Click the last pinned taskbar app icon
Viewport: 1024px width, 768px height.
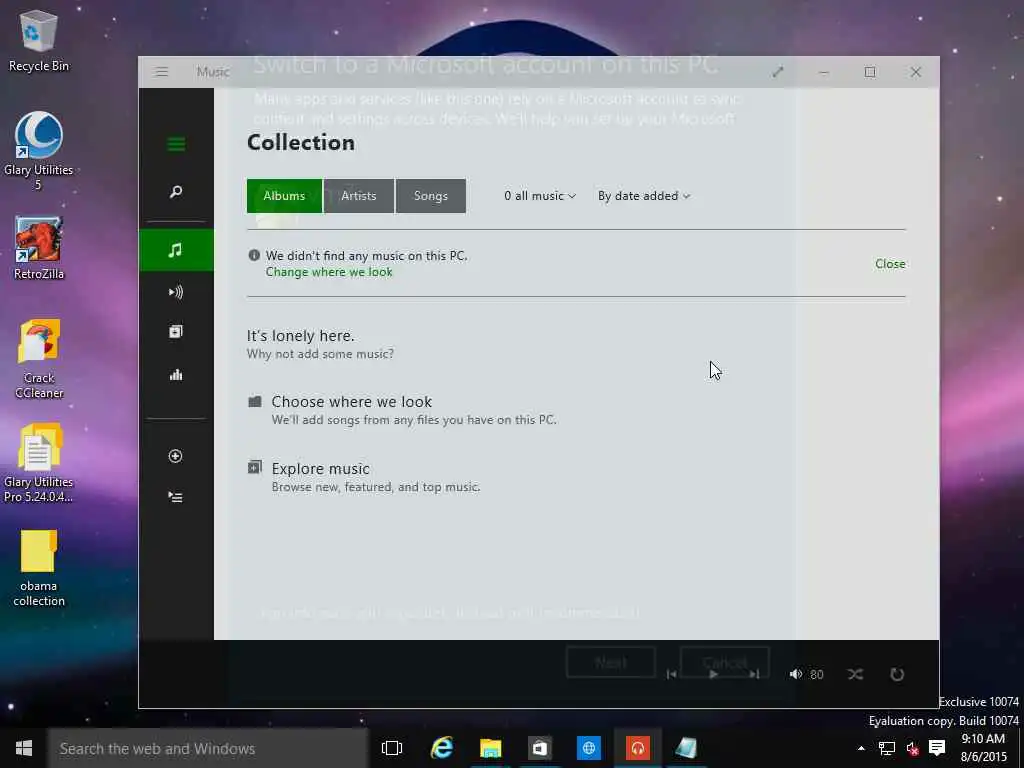[686, 748]
